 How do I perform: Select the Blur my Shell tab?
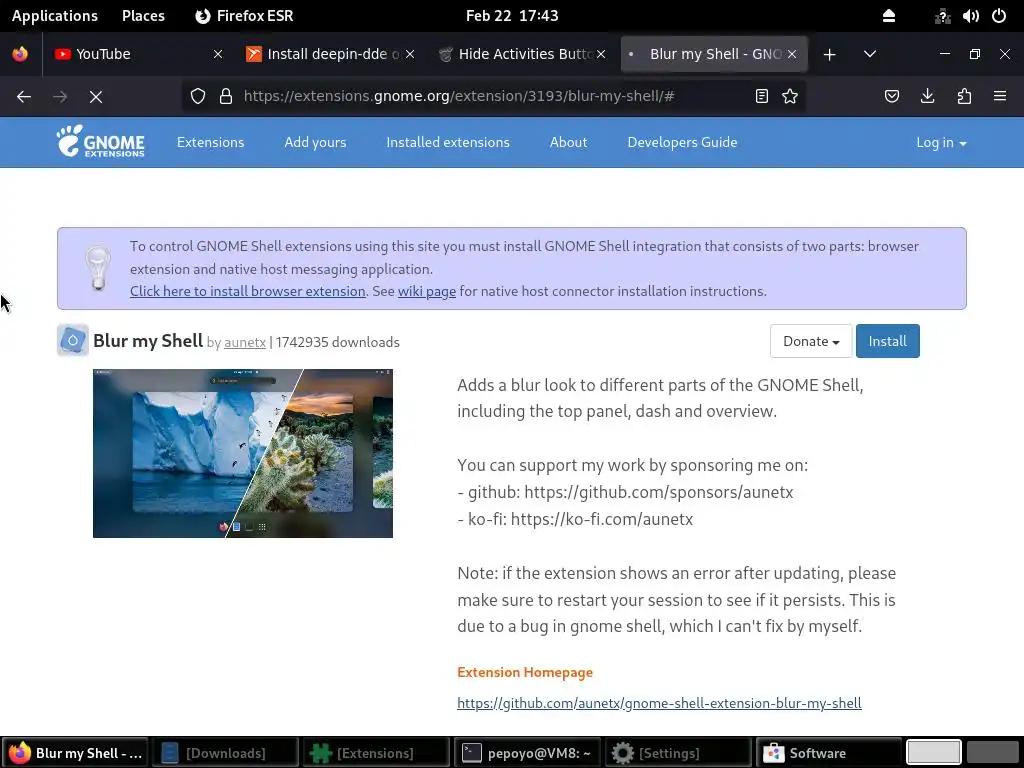click(714, 54)
